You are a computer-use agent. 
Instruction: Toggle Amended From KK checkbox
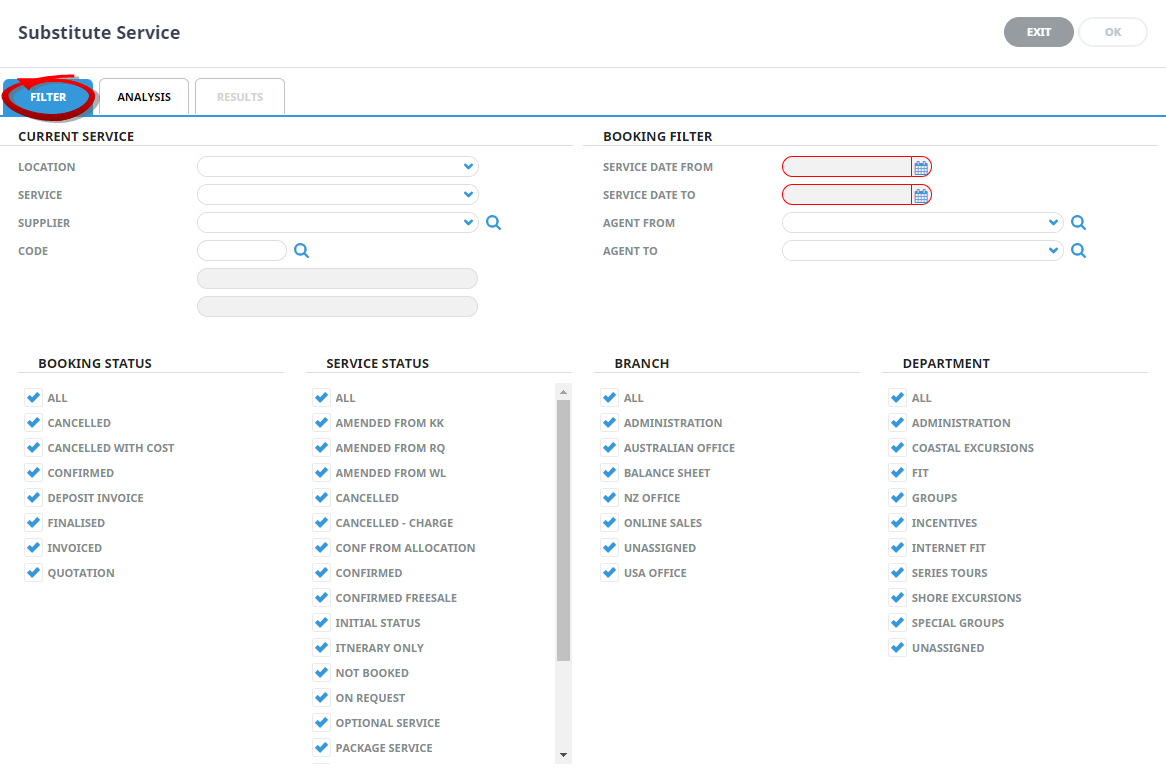[321, 422]
